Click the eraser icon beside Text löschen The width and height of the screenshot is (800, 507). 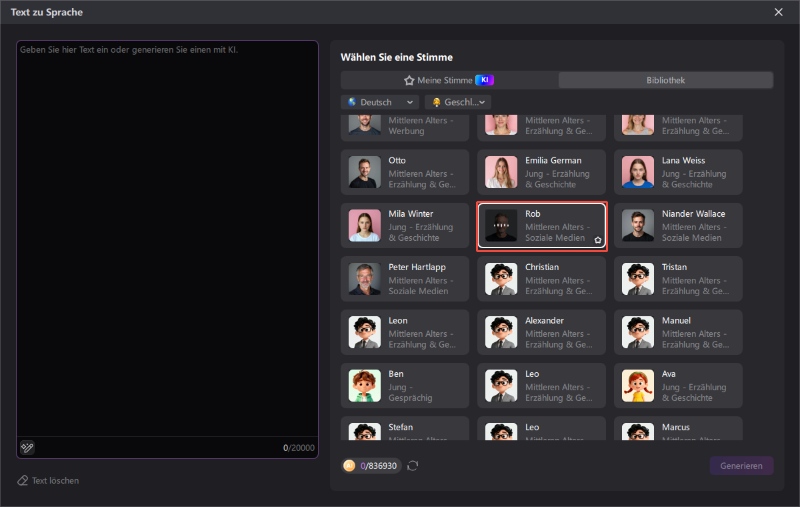pyautogui.click(x=22, y=481)
